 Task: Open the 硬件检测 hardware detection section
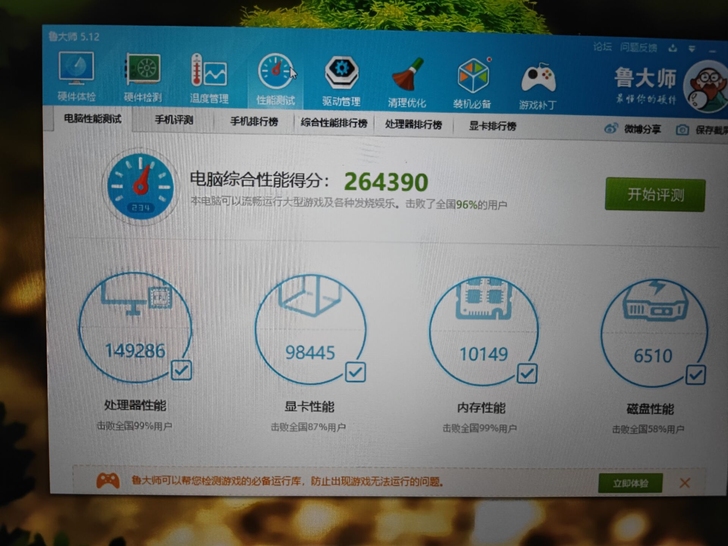click(x=143, y=77)
